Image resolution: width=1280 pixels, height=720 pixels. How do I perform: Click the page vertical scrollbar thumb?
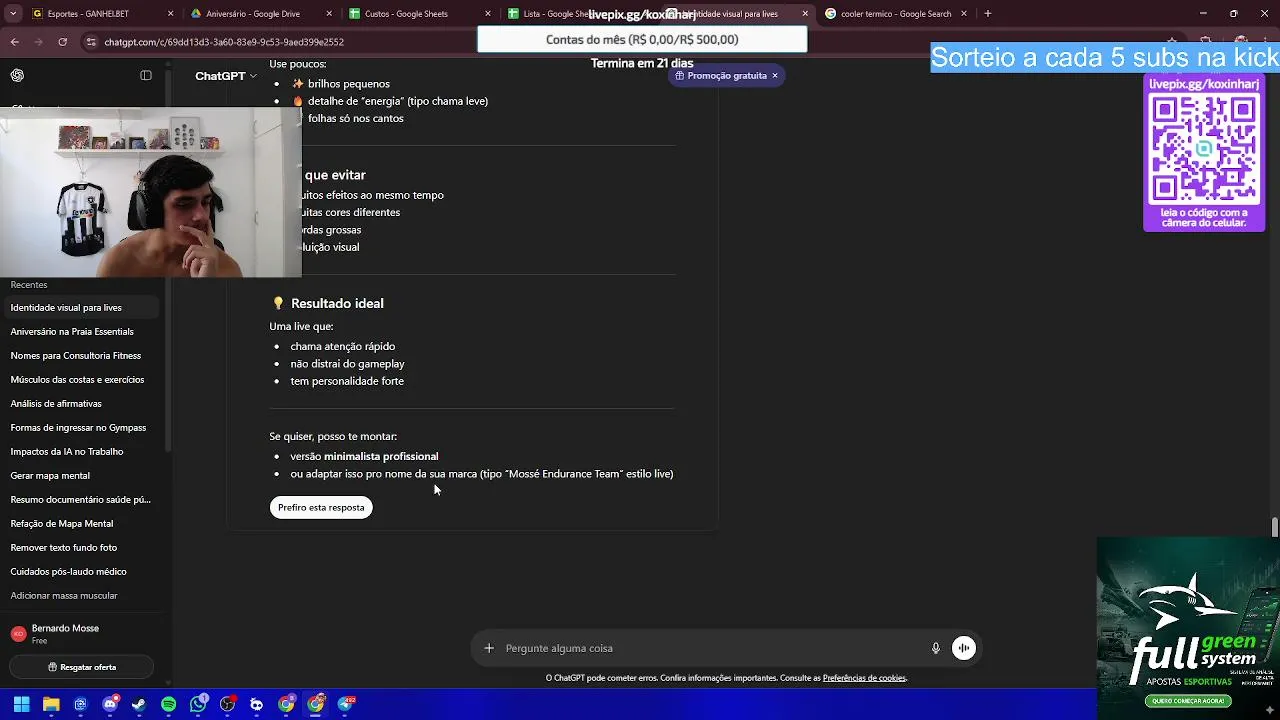1274,527
